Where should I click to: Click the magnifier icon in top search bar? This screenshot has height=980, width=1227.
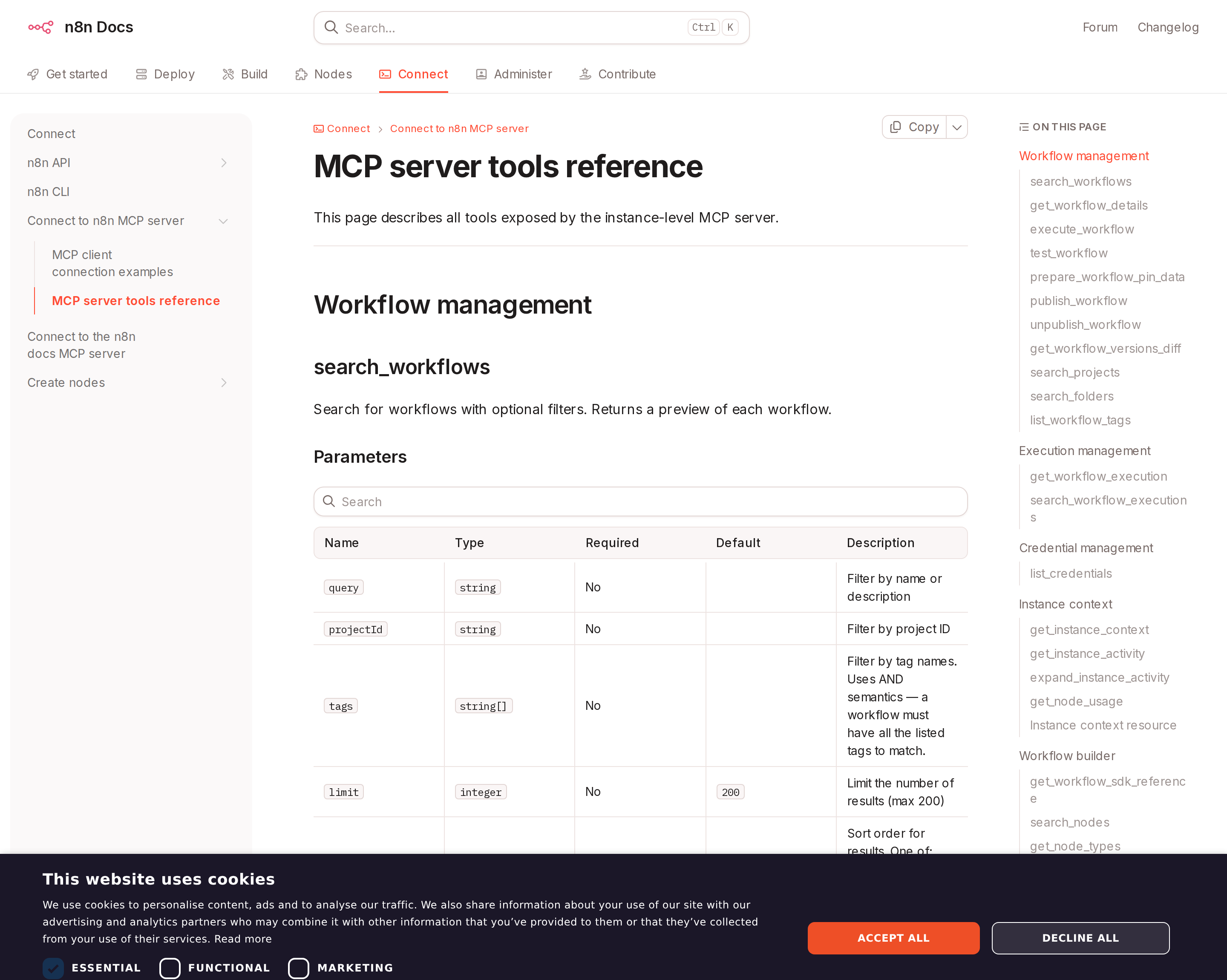pyautogui.click(x=331, y=27)
